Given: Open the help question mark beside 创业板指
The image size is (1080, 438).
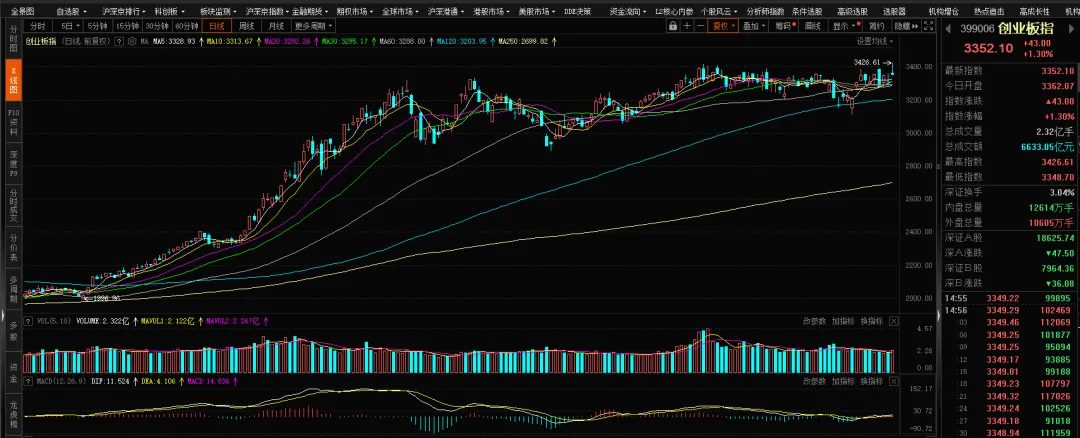Looking at the screenshot, I should click(x=120, y=41).
